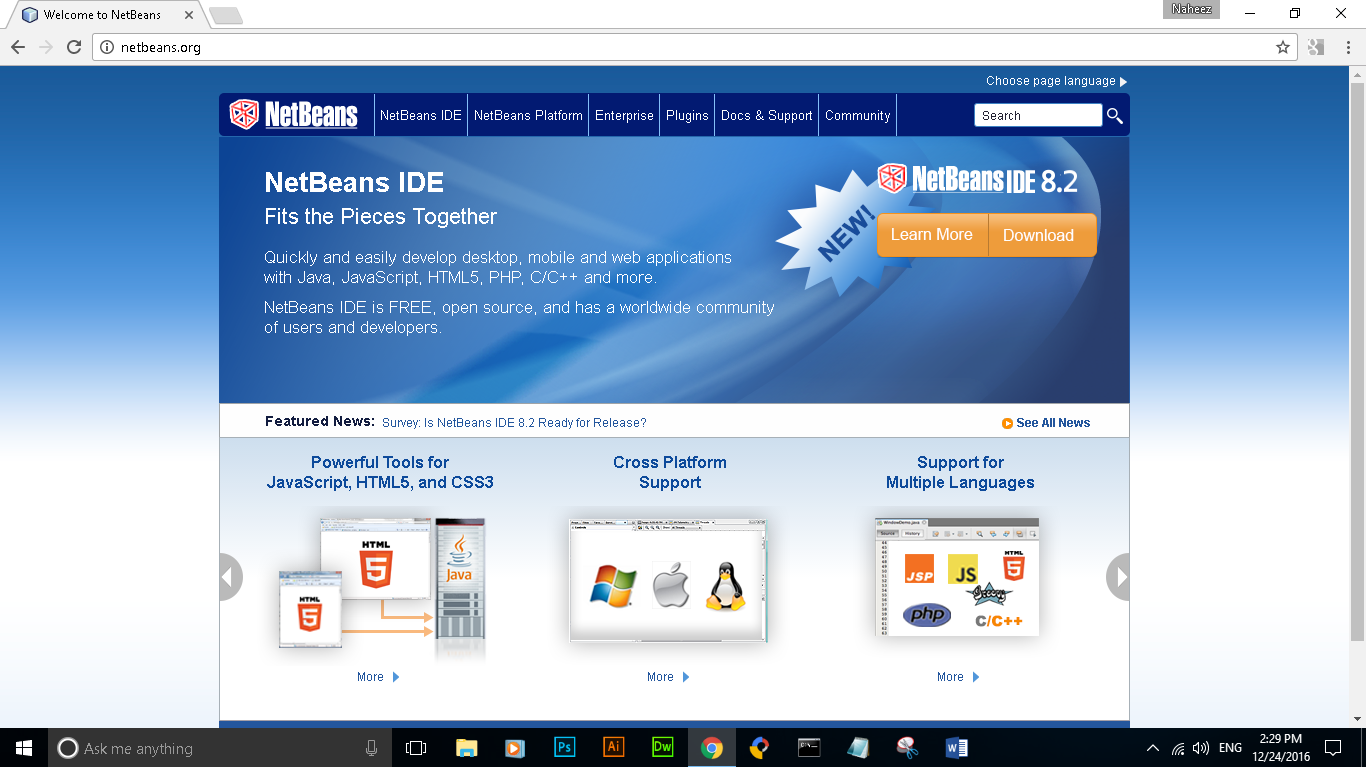Open the Cross Platform Support heading link

[x=670, y=472]
